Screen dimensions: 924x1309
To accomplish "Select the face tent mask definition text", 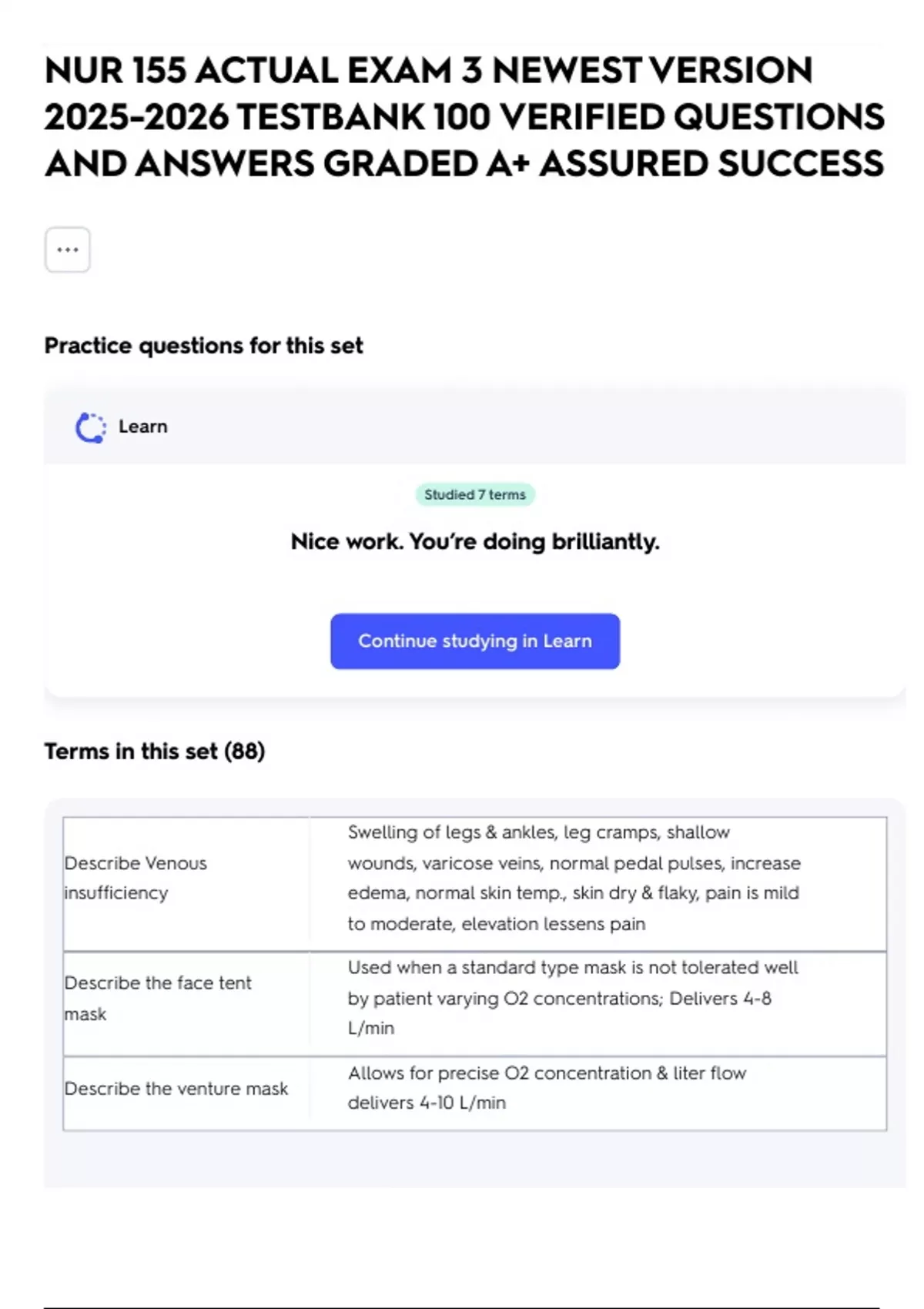I will point(573,998).
